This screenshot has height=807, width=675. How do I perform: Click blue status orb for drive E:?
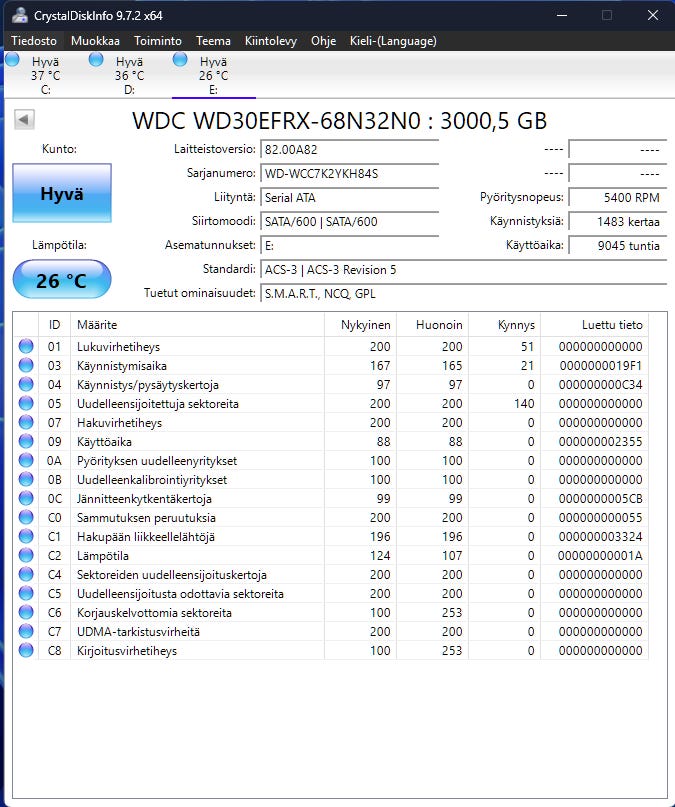[x=180, y=60]
